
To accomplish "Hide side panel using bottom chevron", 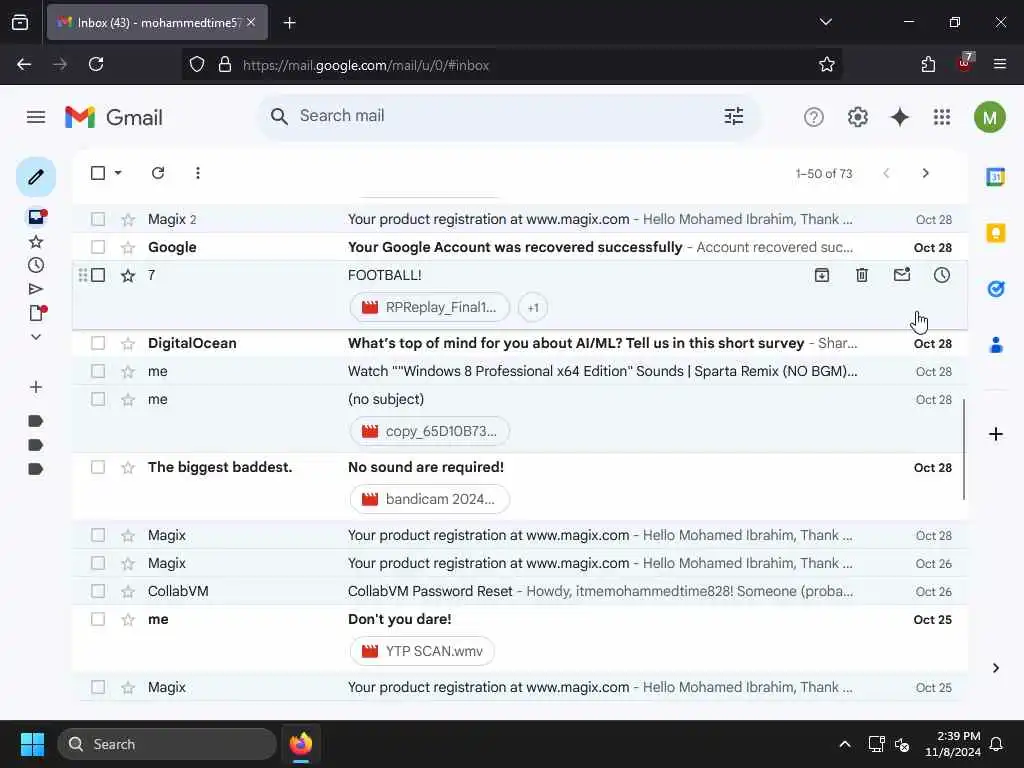I will click(x=995, y=668).
